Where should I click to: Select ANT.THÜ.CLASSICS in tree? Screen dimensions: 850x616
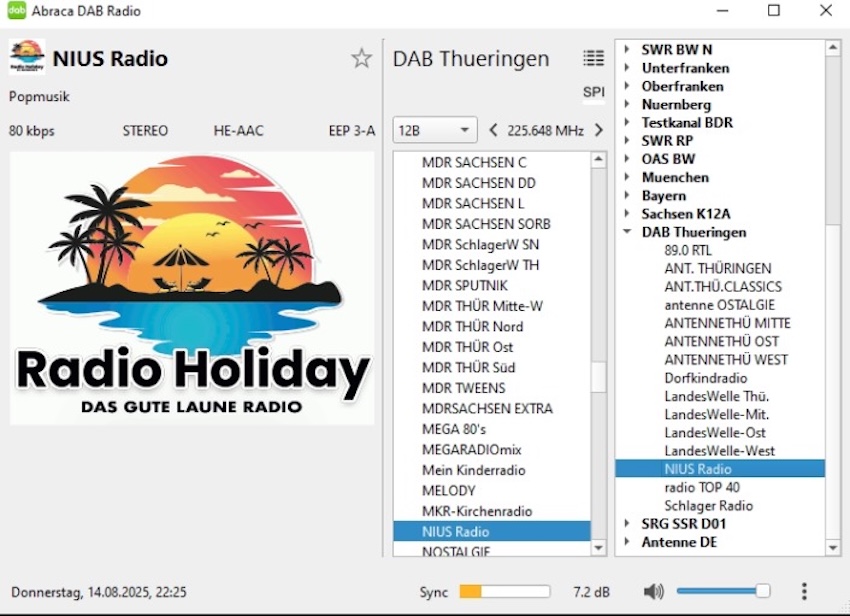[723, 287]
